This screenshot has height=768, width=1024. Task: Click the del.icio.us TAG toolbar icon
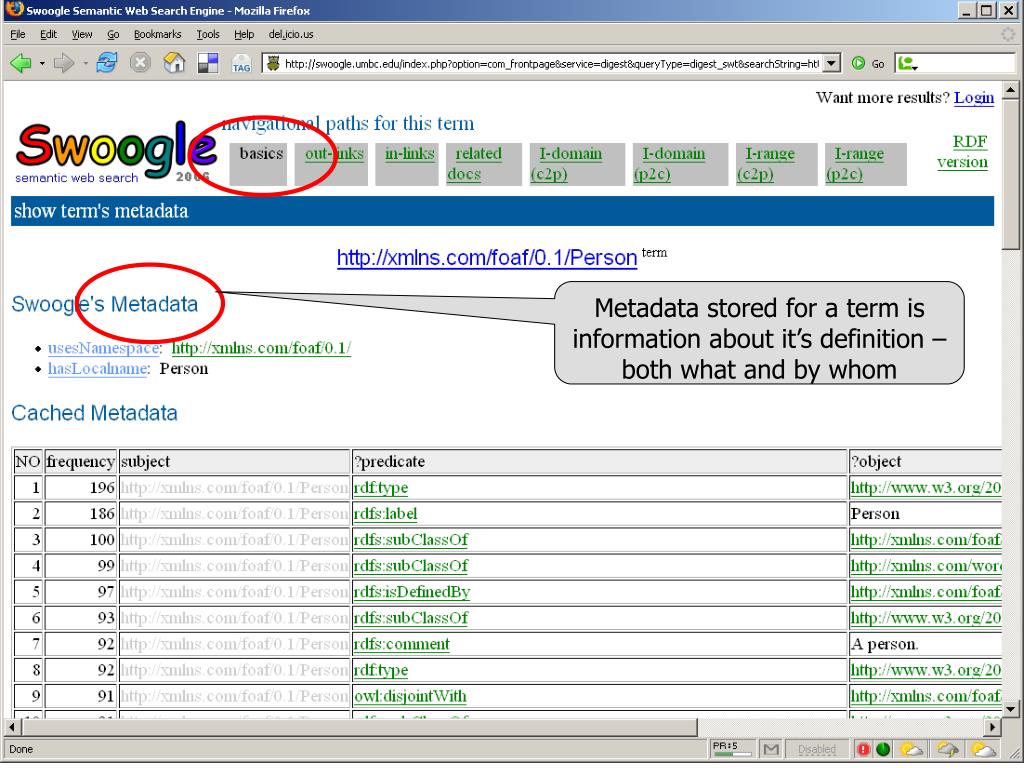coord(242,63)
